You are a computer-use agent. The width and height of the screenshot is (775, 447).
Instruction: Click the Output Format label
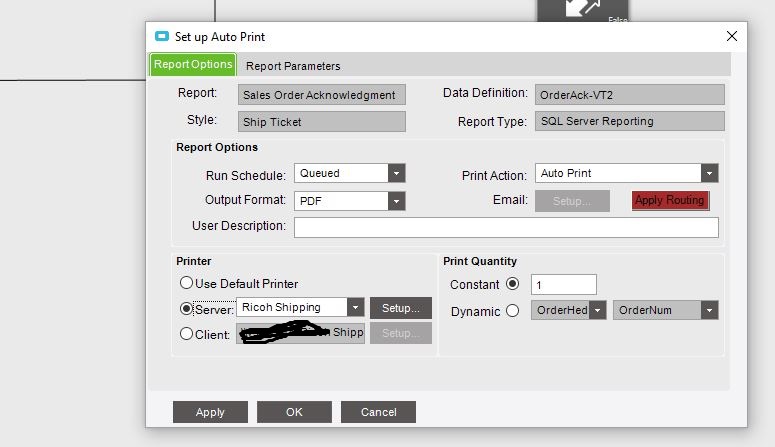click(x=245, y=200)
